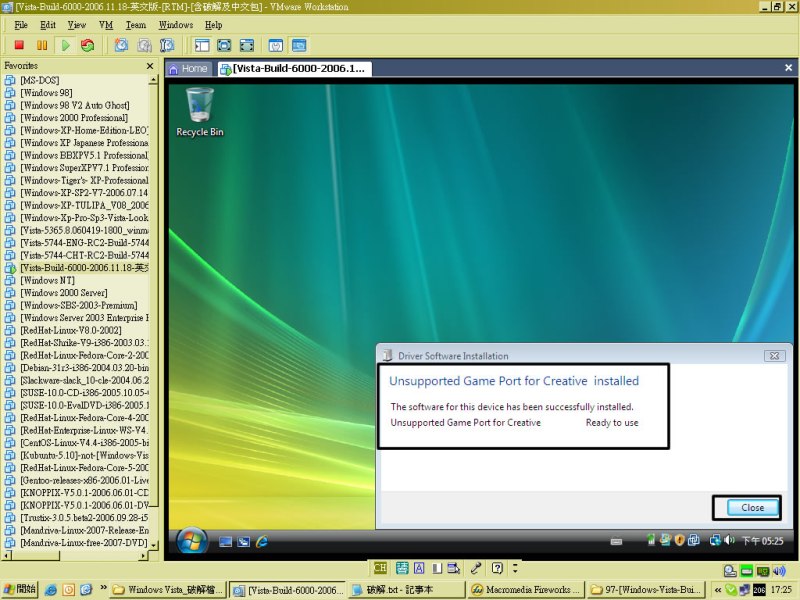Click the Favorites horizontal scroll-right arrow
Image resolution: width=800 pixels, height=600 pixels.
coord(143,555)
